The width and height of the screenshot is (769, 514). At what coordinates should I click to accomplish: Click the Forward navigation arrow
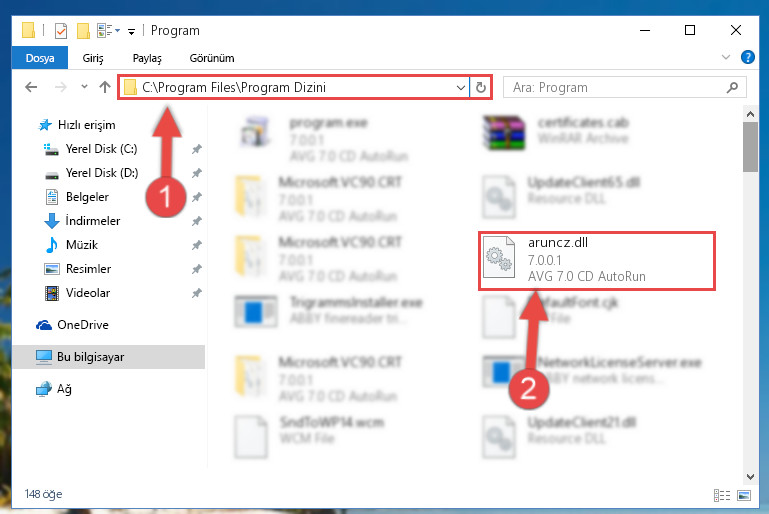coord(60,87)
